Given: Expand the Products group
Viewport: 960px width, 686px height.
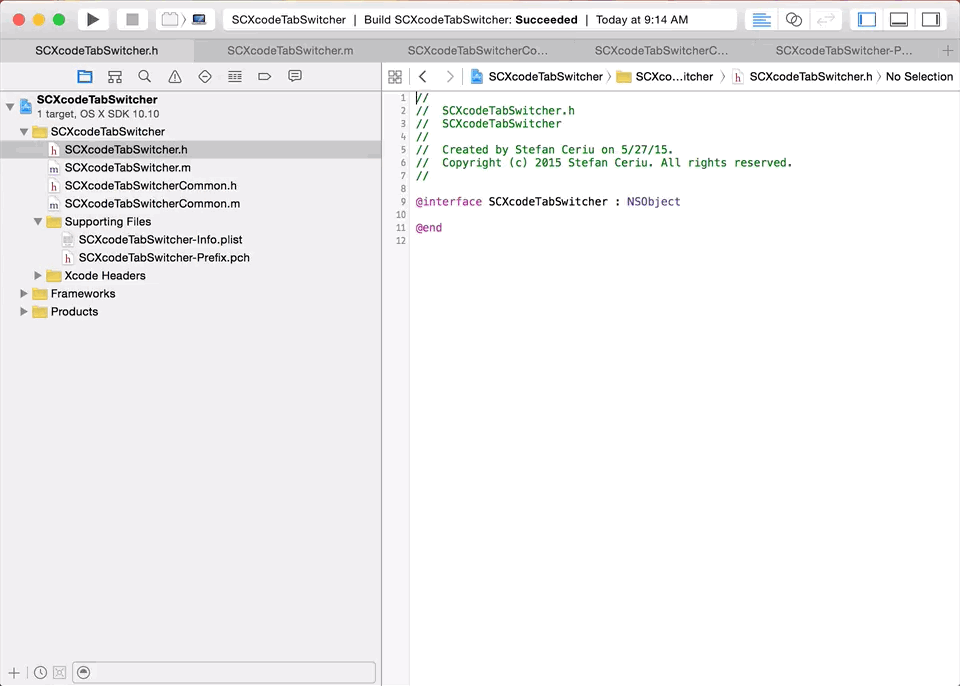Looking at the screenshot, I should coord(24,312).
